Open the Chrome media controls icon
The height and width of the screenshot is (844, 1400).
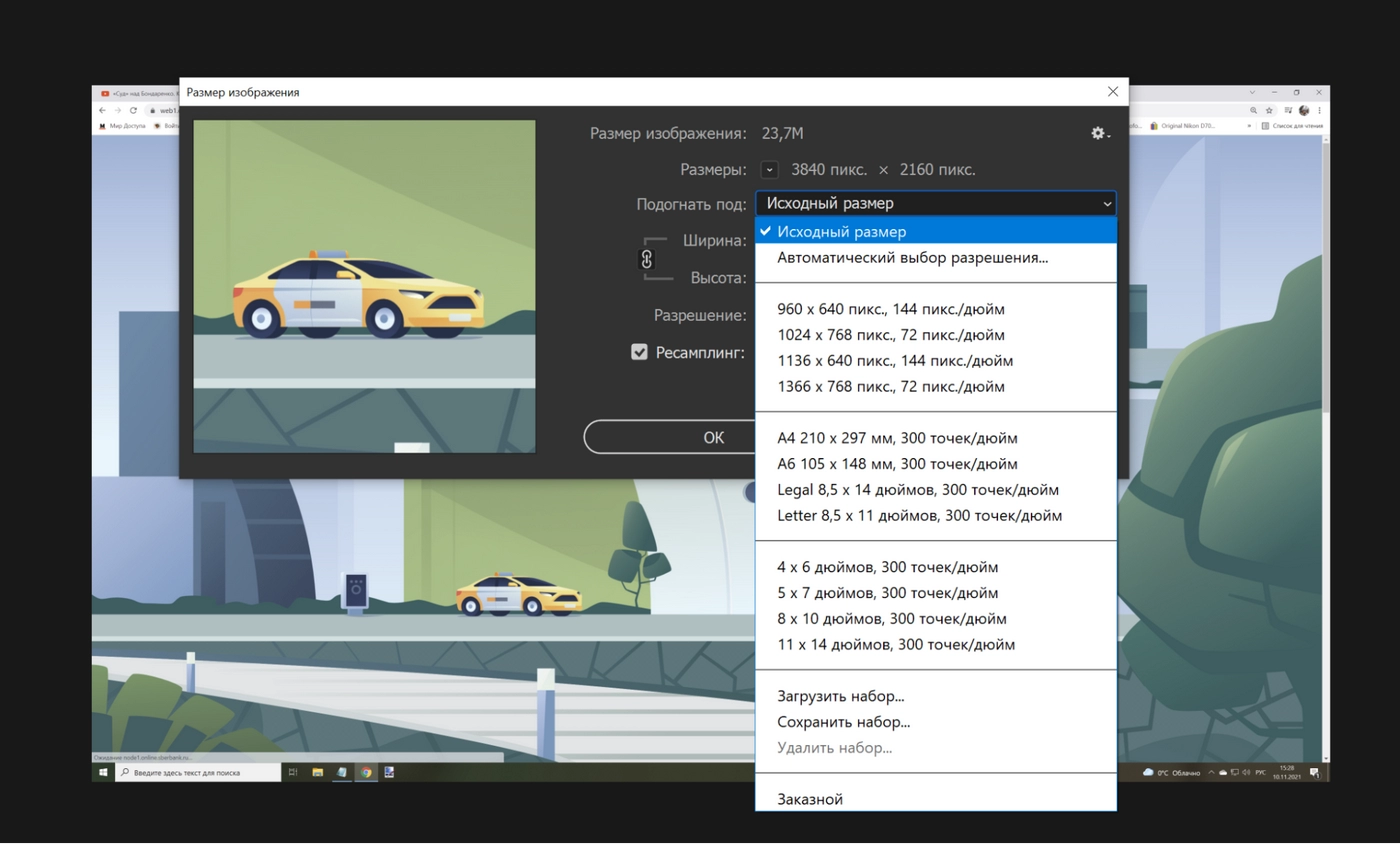[x=1289, y=110]
